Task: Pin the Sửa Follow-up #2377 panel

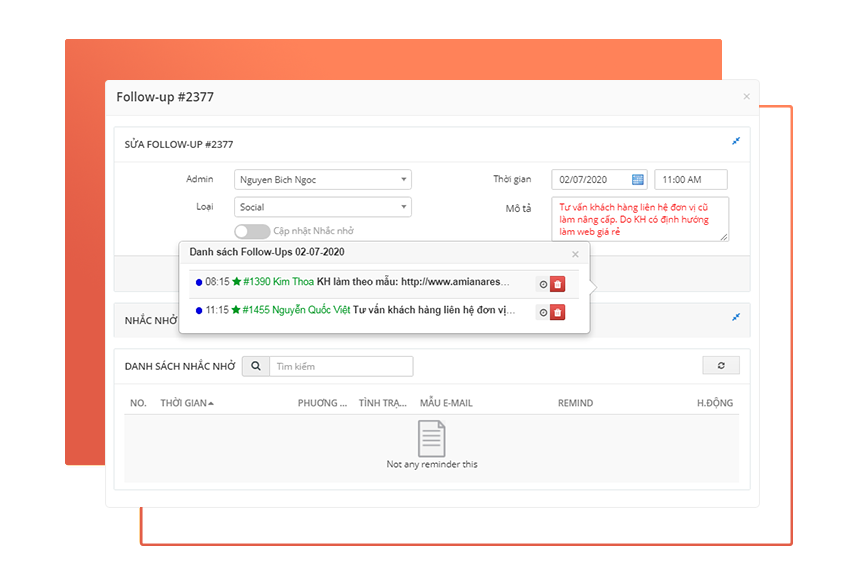Action: click(x=736, y=142)
